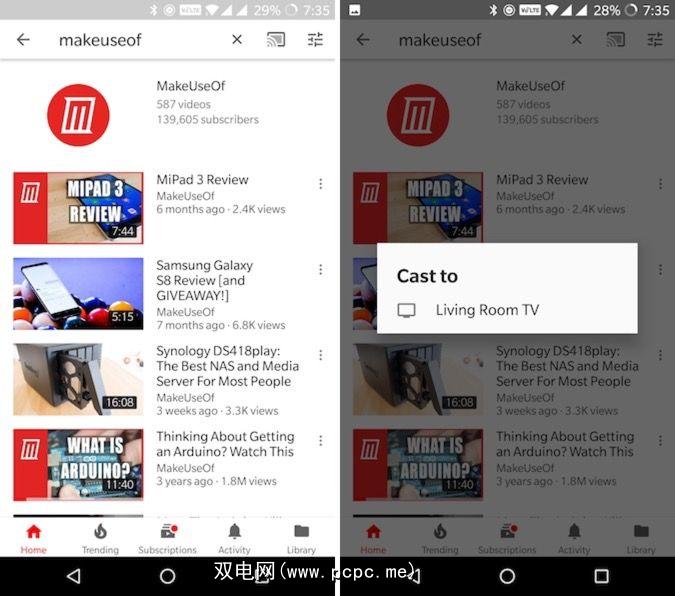Select Living Room TV in the Cast to dialog
Screen dimensions: 675x596
pyautogui.click(x=507, y=310)
